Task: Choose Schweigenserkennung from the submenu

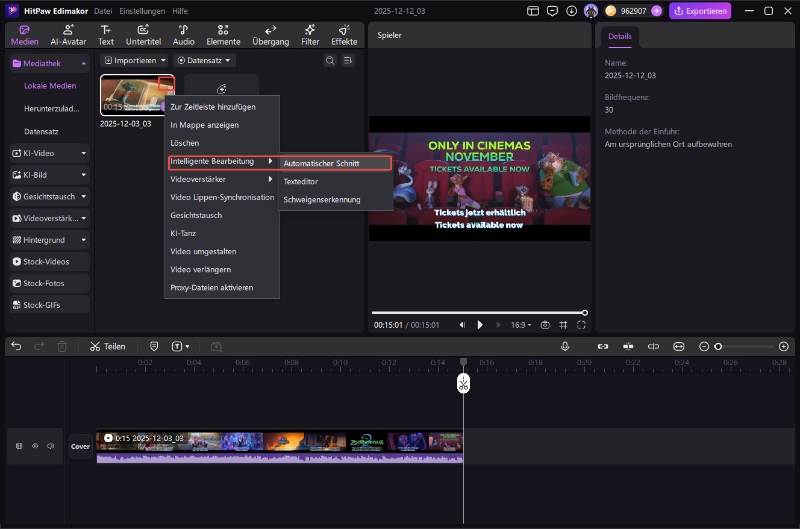Action: 336,199
